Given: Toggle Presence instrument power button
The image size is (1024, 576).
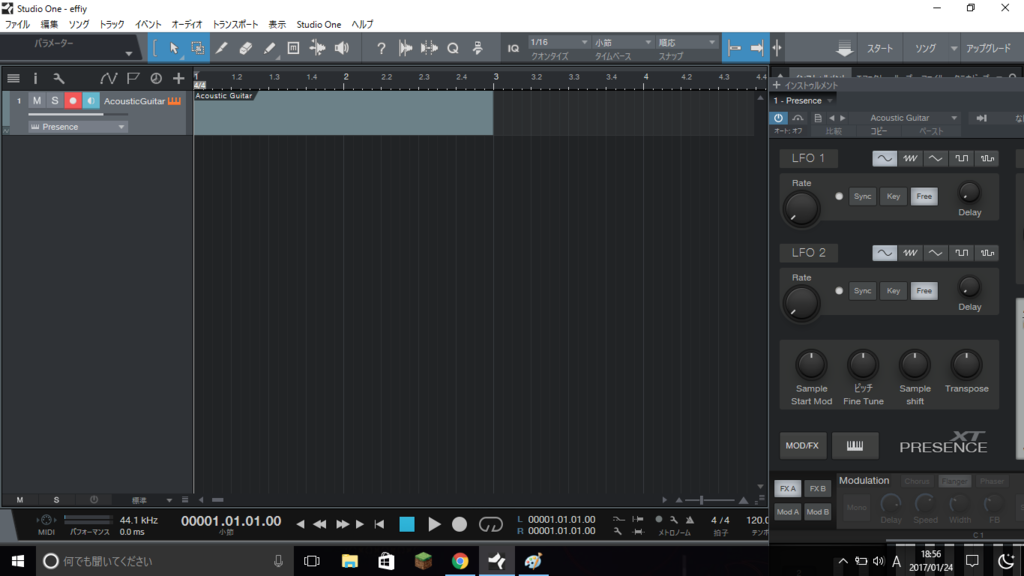Looking at the screenshot, I should [778, 118].
